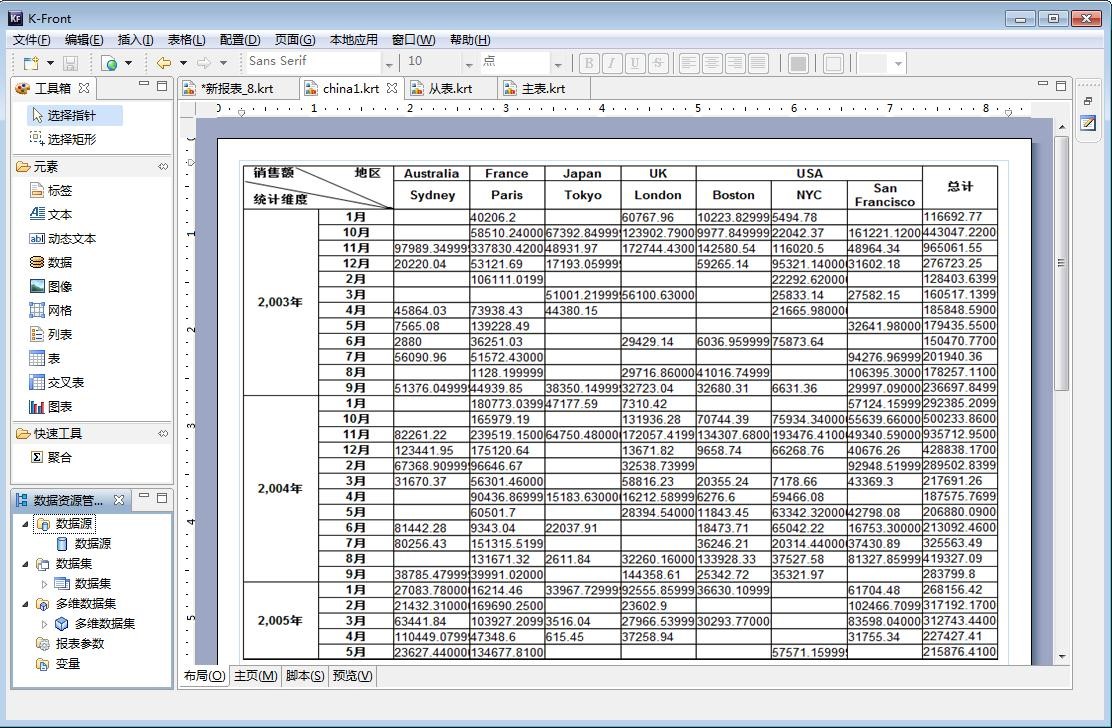Collapse the 多维数据集 root tree node
Image resolution: width=1112 pixels, height=728 pixels.
point(26,604)
